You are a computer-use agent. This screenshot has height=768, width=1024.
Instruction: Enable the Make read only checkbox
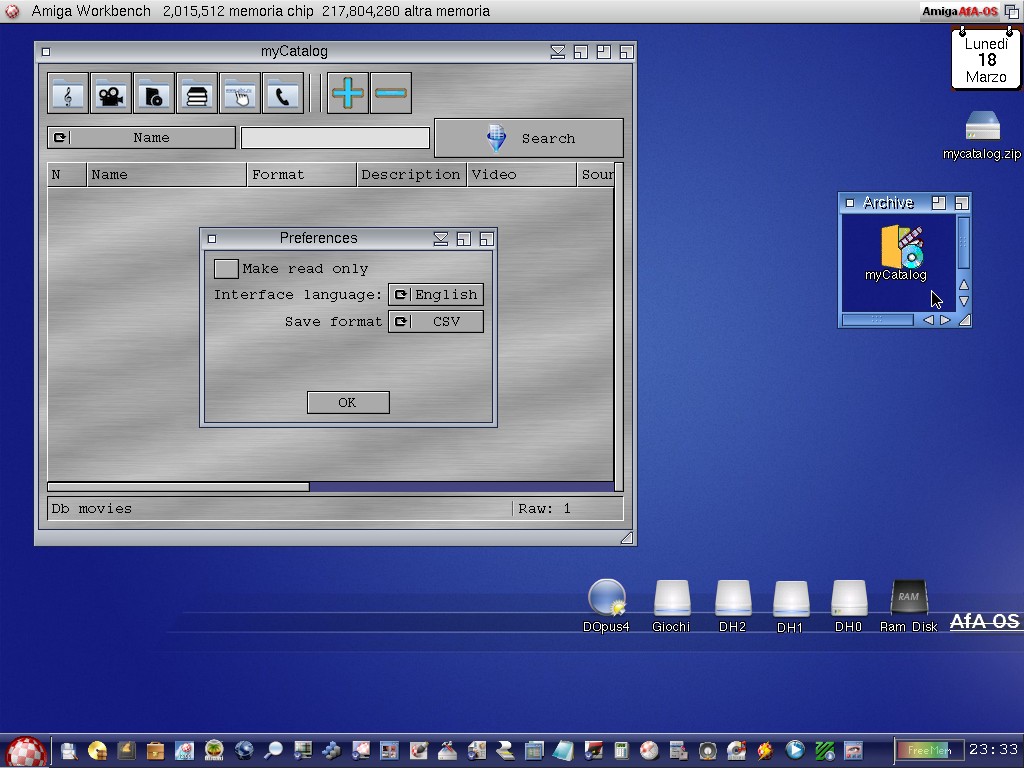coord(226,269)
